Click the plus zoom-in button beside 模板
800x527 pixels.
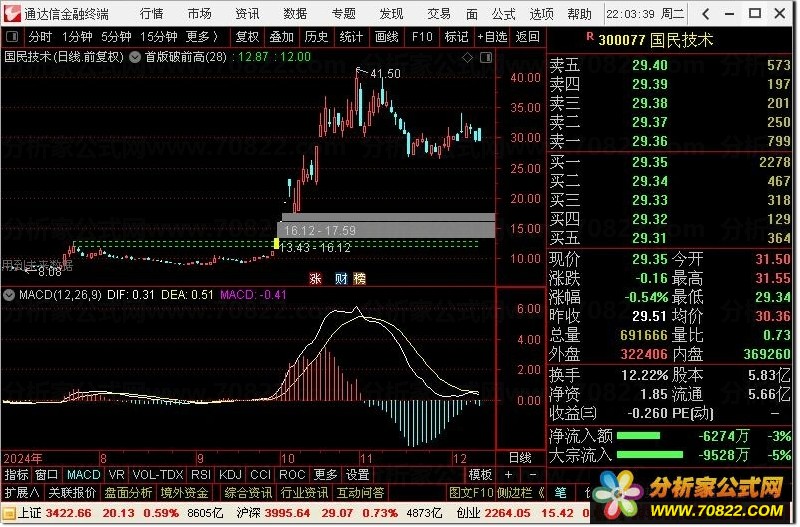pos(508,475)
